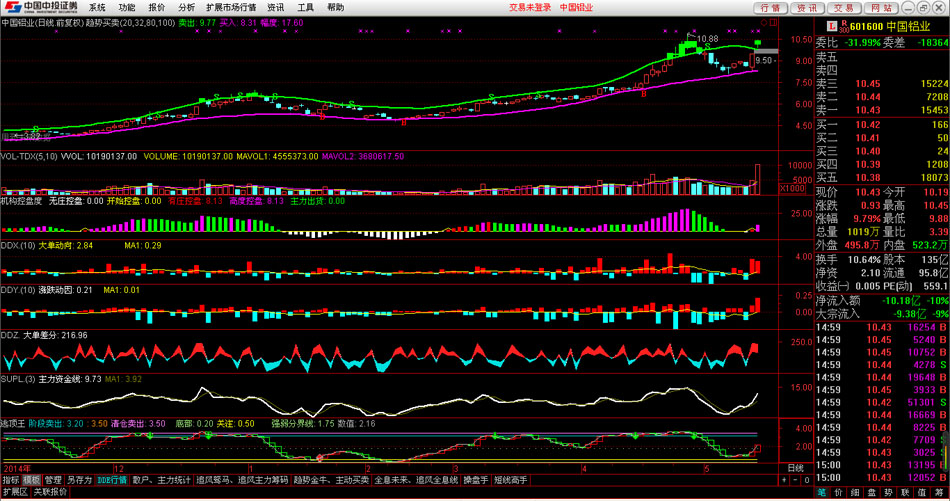Select the 短线高手 template tab

point(511,480)
